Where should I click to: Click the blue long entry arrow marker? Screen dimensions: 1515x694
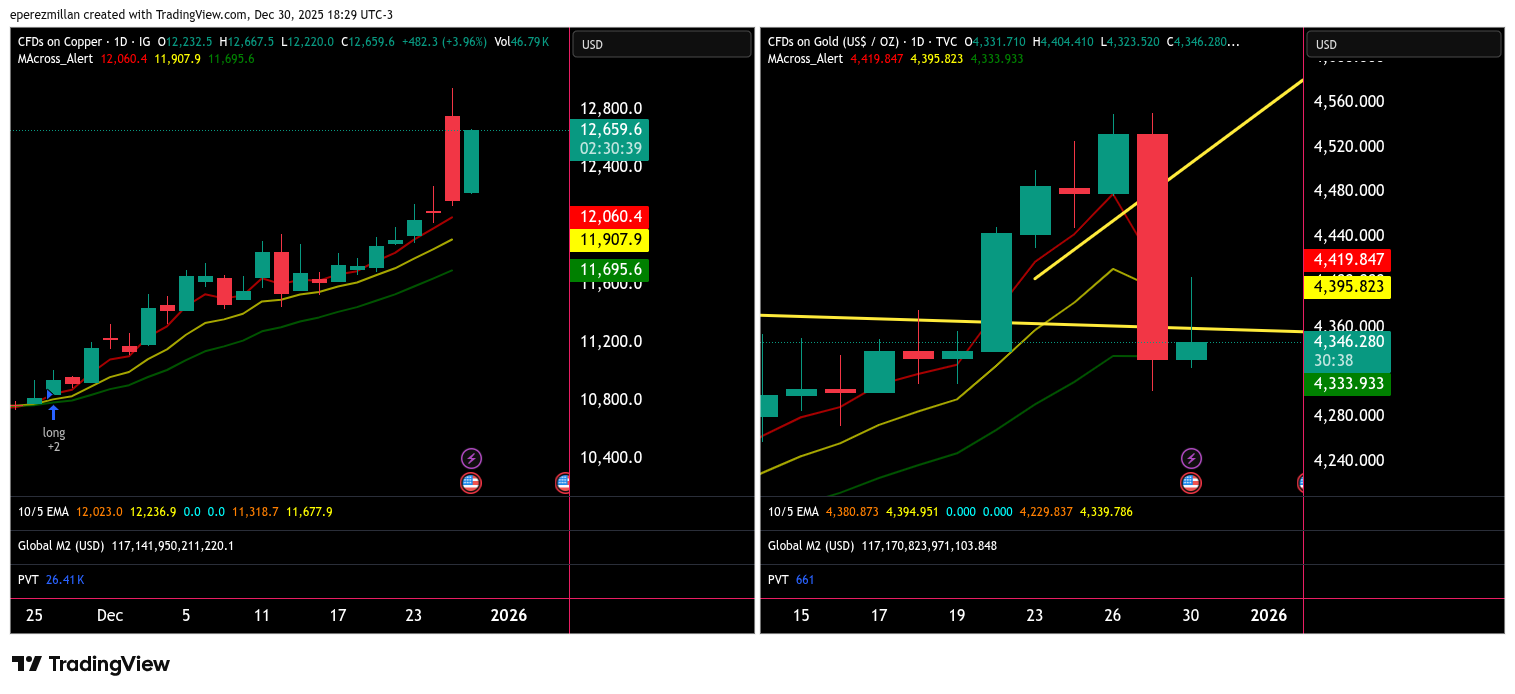click(53, 411)
